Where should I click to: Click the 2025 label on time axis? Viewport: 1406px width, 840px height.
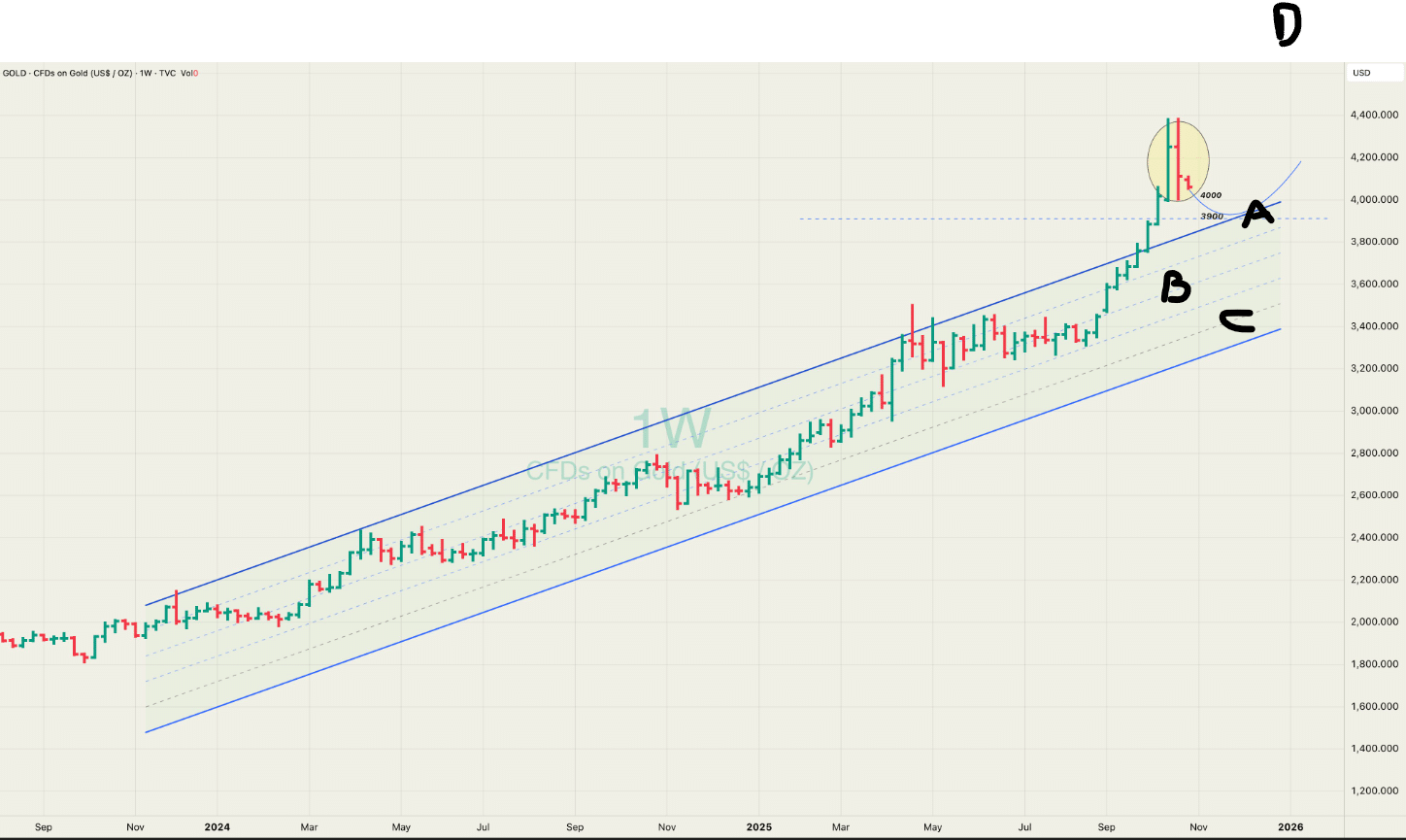point(758,827)
